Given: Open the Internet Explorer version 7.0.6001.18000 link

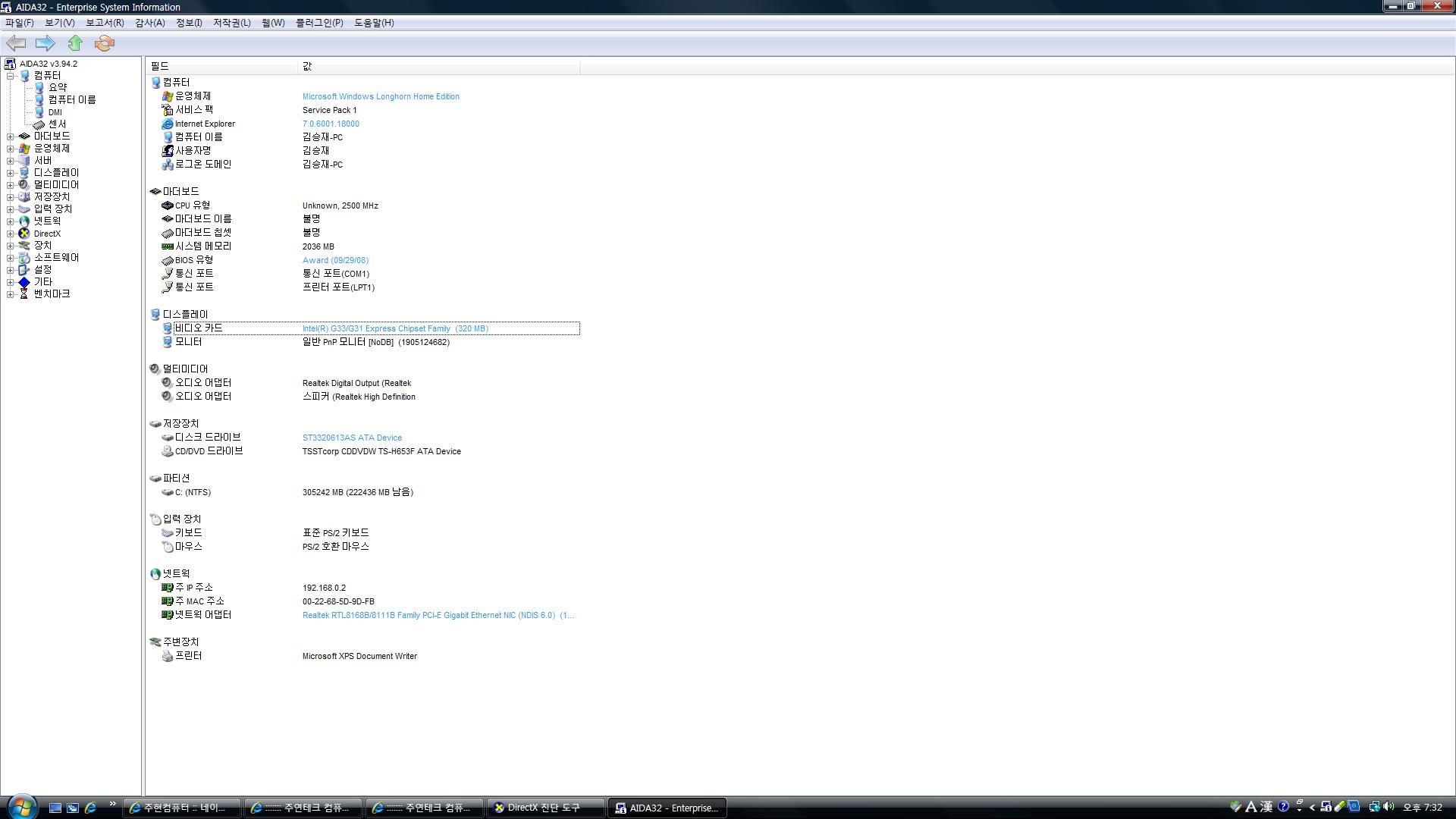Looking at the screenshot, I should (331, 124).
